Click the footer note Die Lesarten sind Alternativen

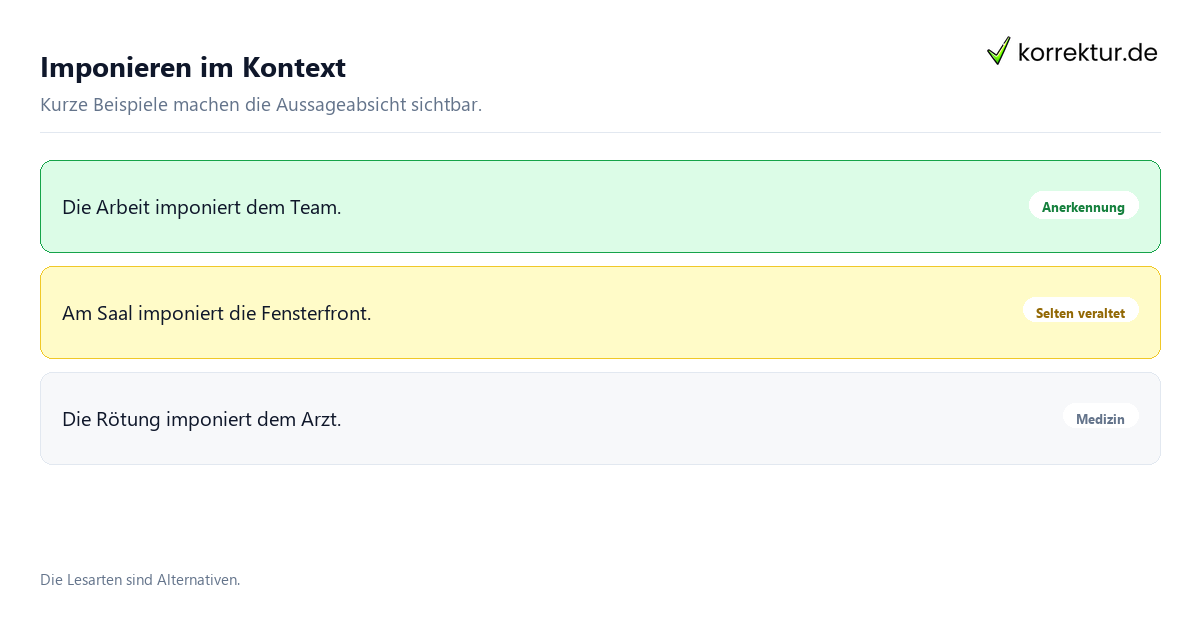click(140, 580)
